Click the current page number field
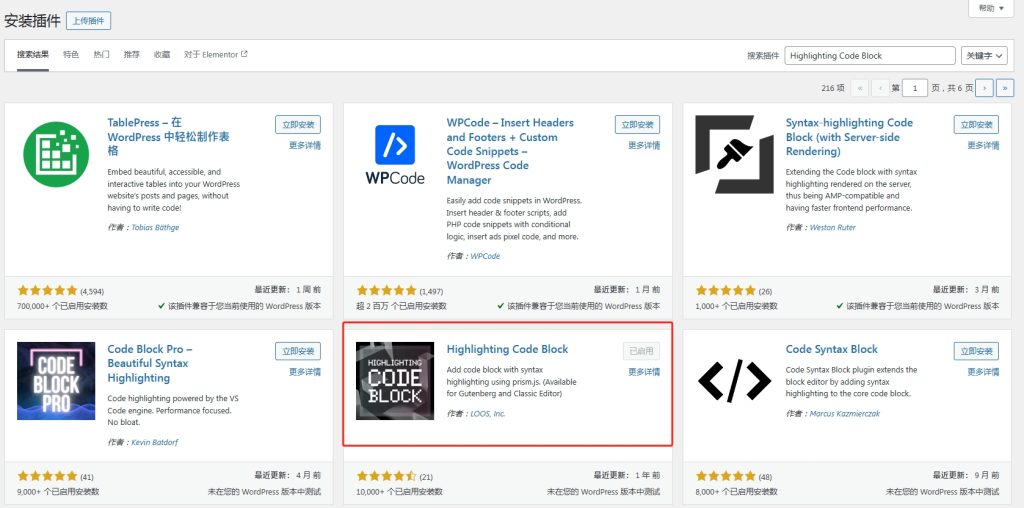The image size is (1024, 508). point(915,87)
